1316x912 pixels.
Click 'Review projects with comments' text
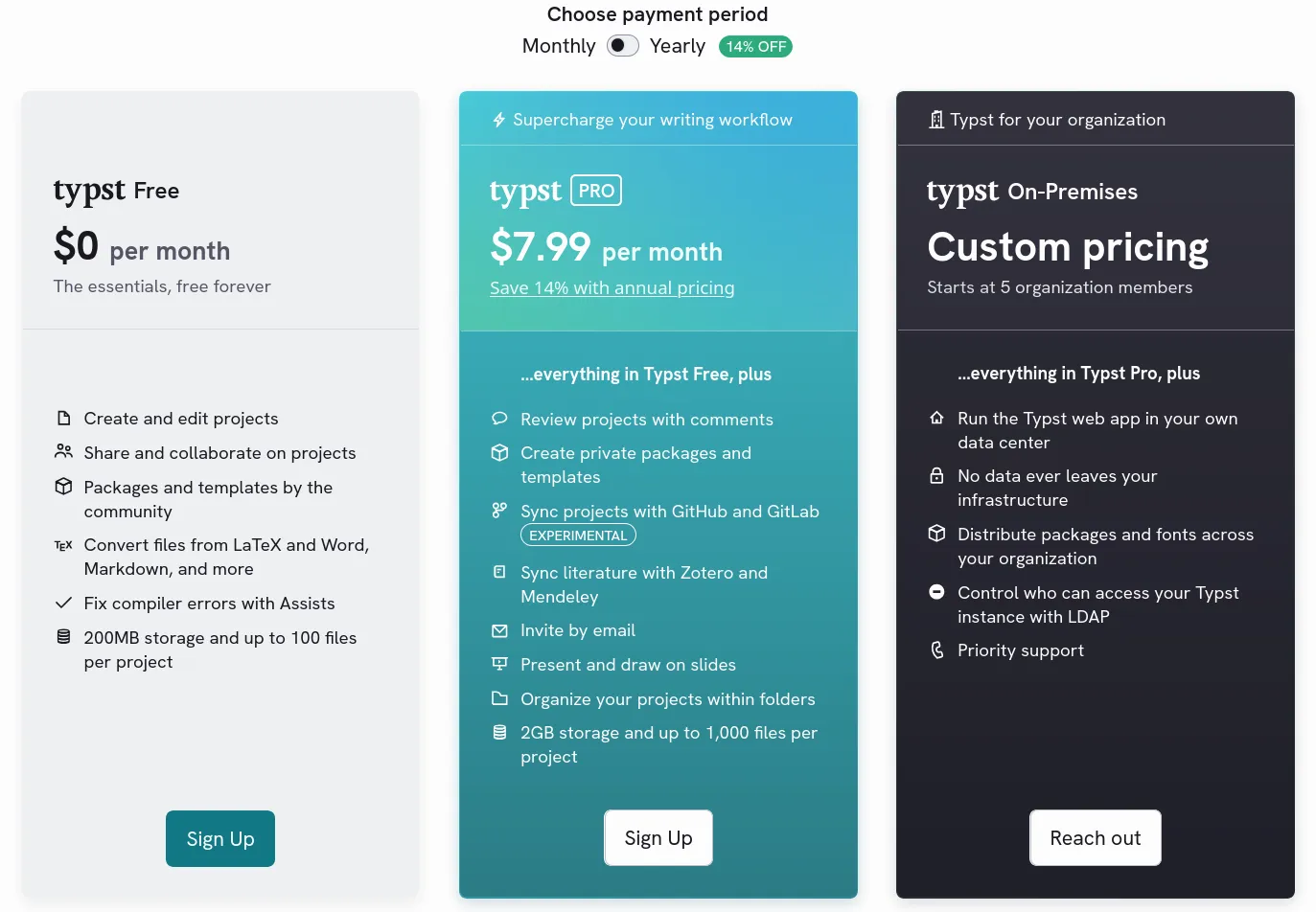647,420
